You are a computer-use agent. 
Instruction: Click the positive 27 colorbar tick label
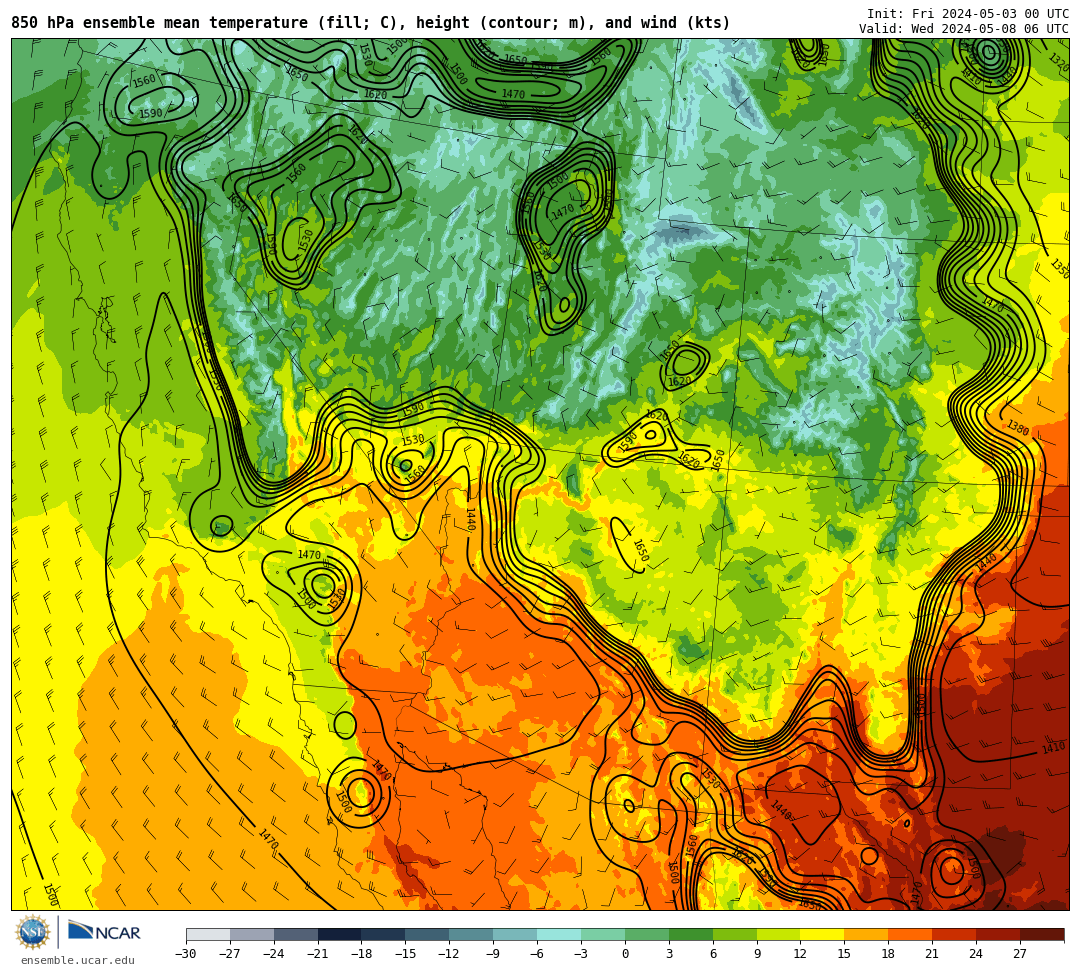pos(1020,954)
